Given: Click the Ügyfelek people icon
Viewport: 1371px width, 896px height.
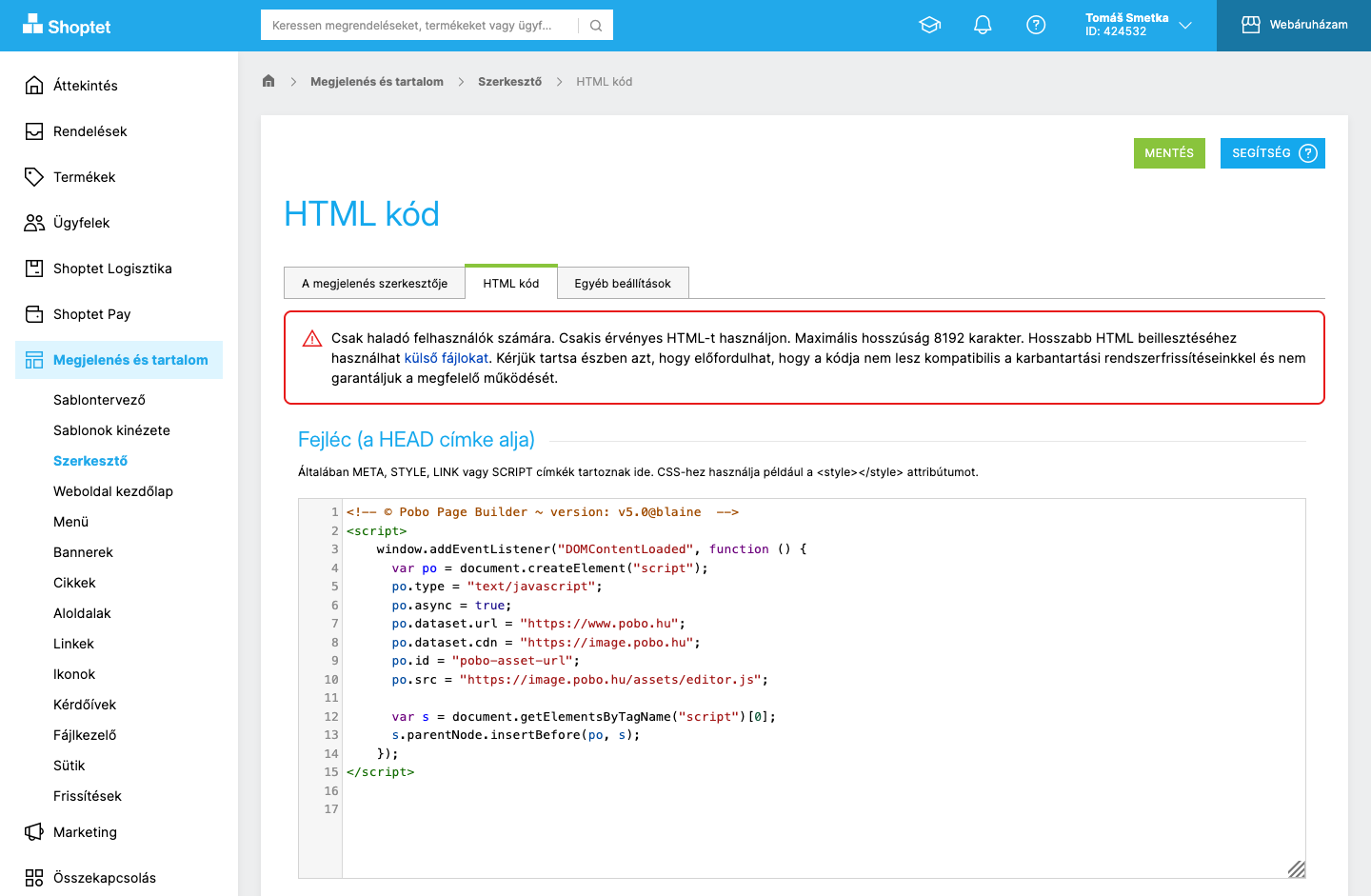Looking at the screenshot, I should pyautogui.click(x=34, y=223).
